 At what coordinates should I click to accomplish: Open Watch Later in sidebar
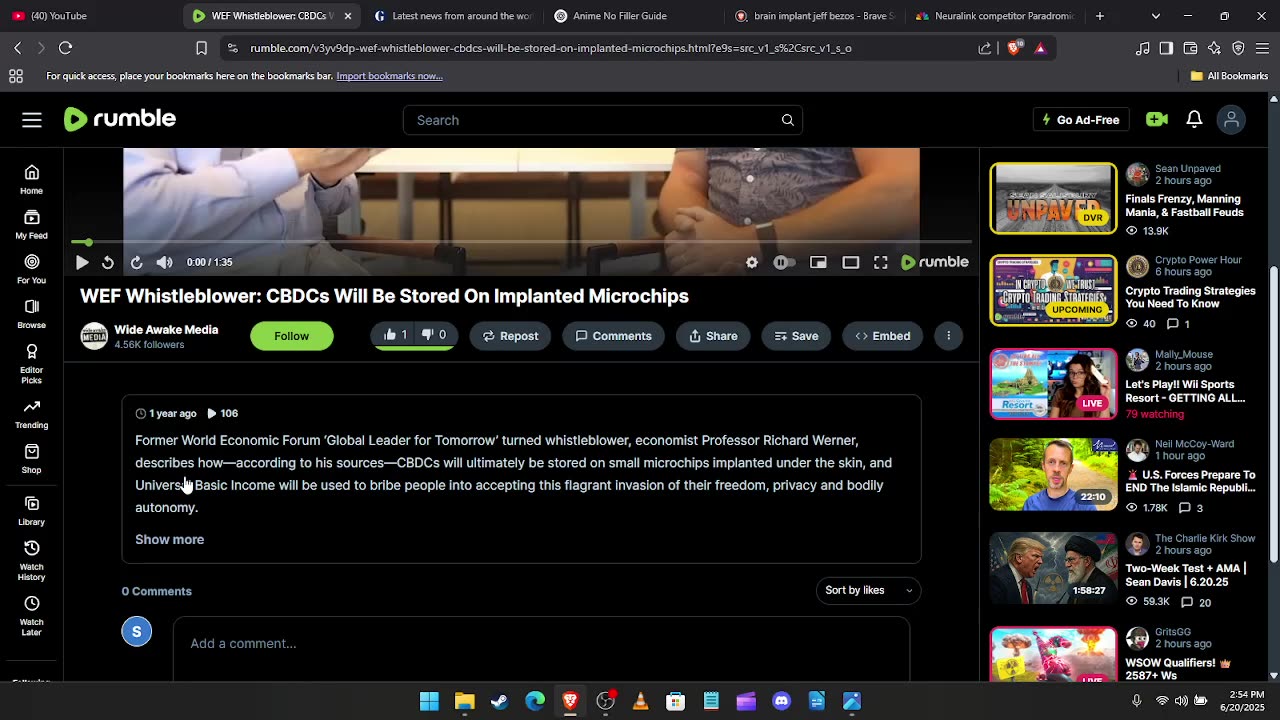click(x=32, y=615)
